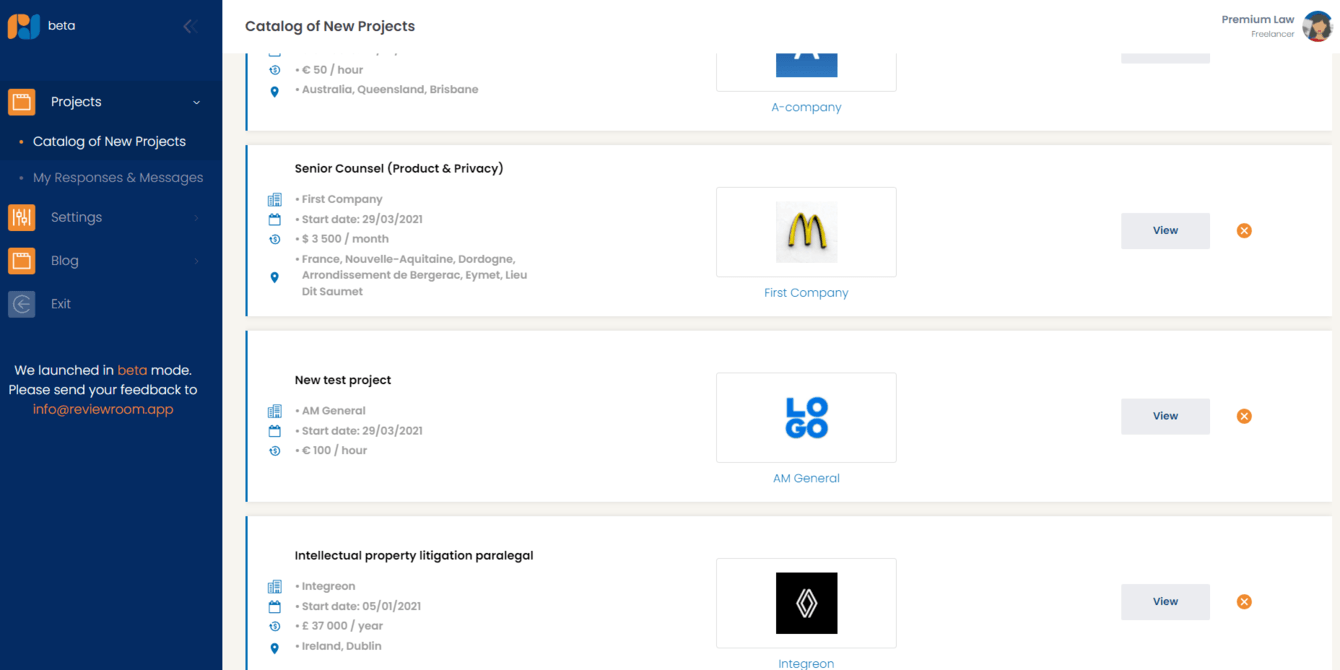Collapse the Projects menu chevron

pyautogui.click(x=196, y=102)
